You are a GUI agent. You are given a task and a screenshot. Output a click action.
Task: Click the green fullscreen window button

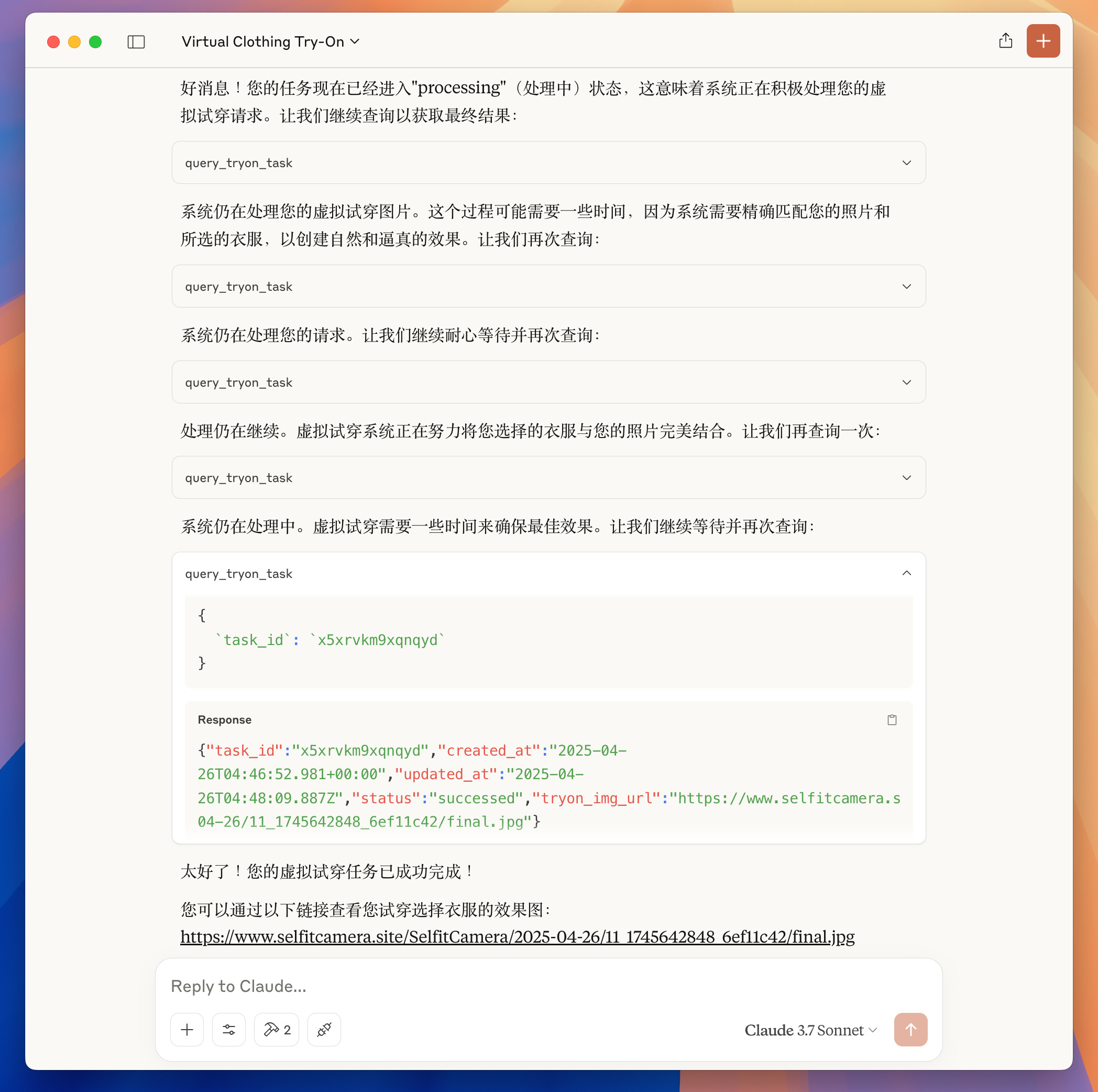click(95, 41)
